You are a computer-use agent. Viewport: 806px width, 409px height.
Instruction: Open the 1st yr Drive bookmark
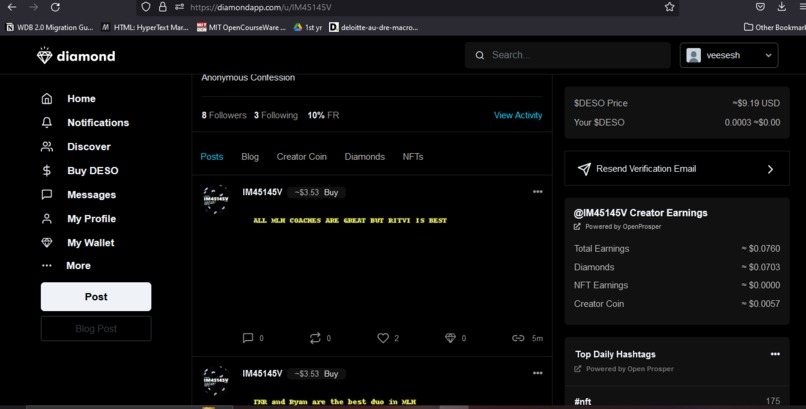[x=308, y=27]
